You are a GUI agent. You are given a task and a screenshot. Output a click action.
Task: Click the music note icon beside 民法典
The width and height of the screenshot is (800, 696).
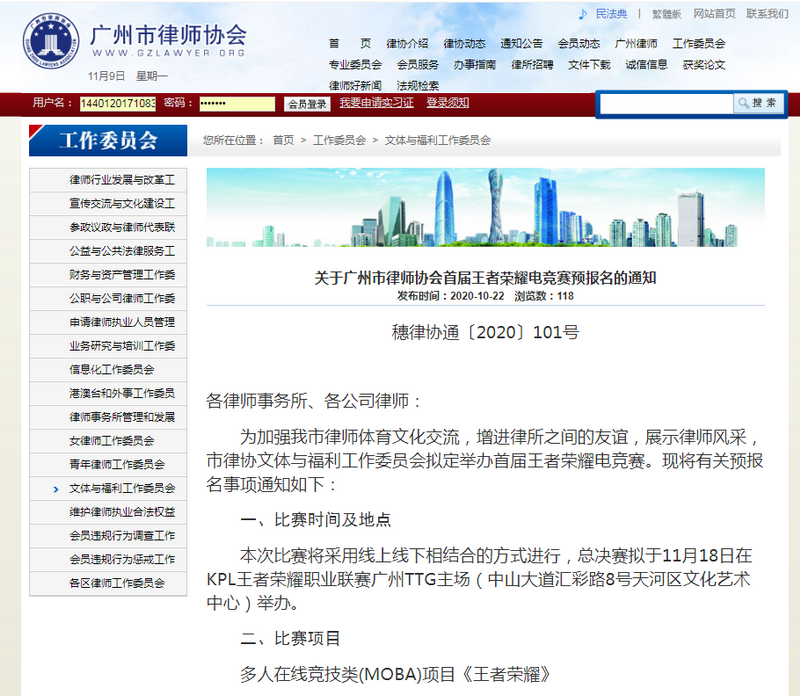[x=583, y=14]
